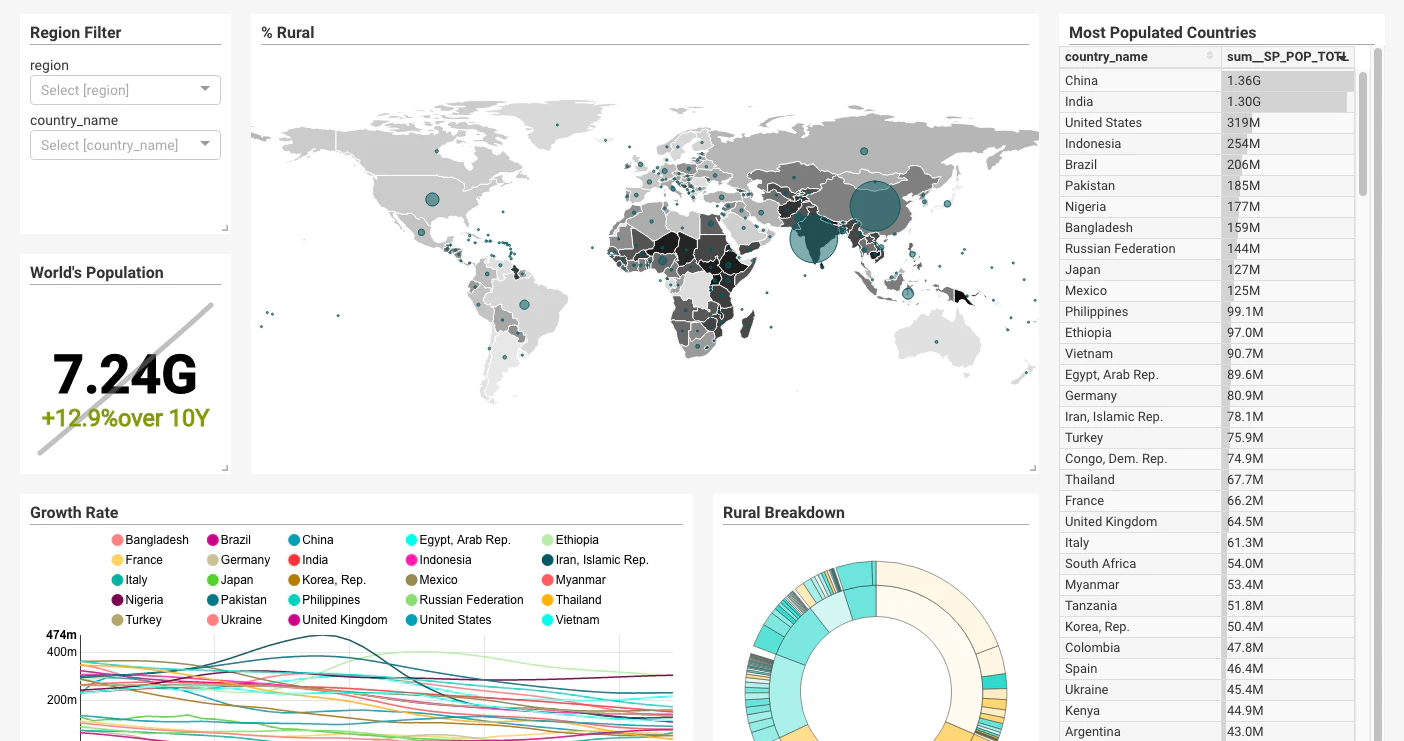Click the 1.30G value for India
1404x741 pixels.
(x=1244, y=101)
